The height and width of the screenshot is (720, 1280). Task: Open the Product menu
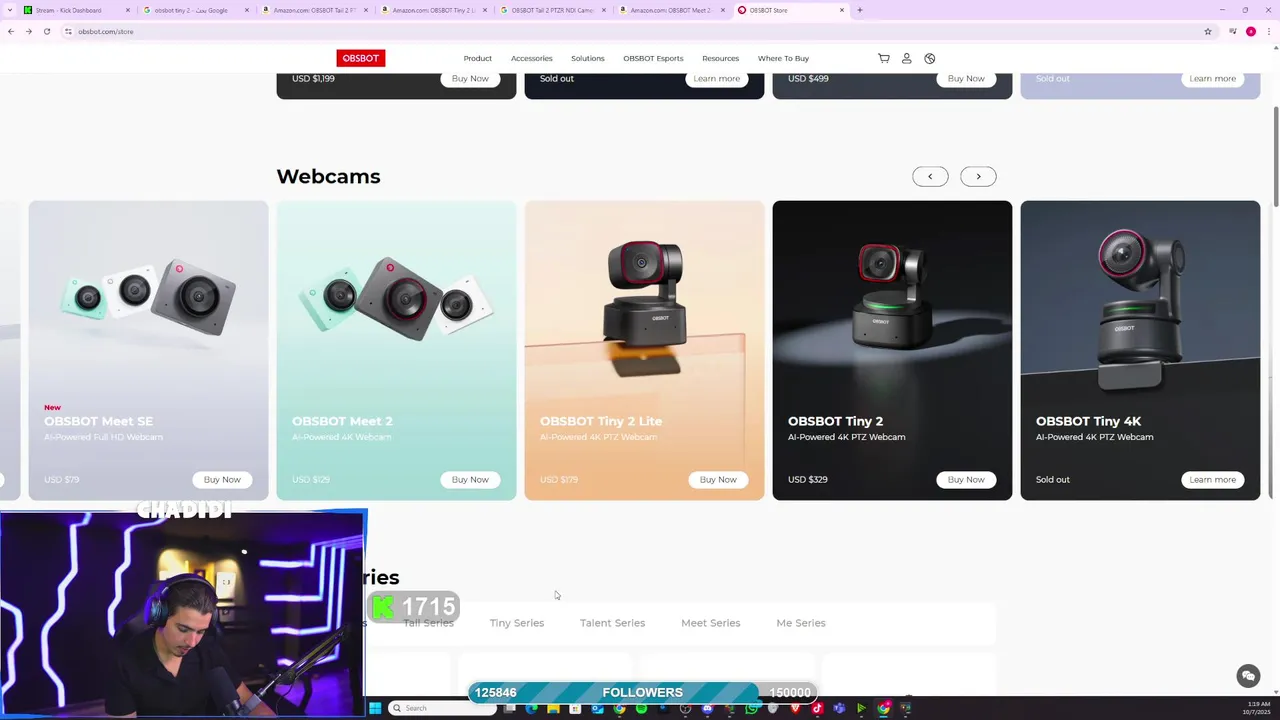coord(477,58)
